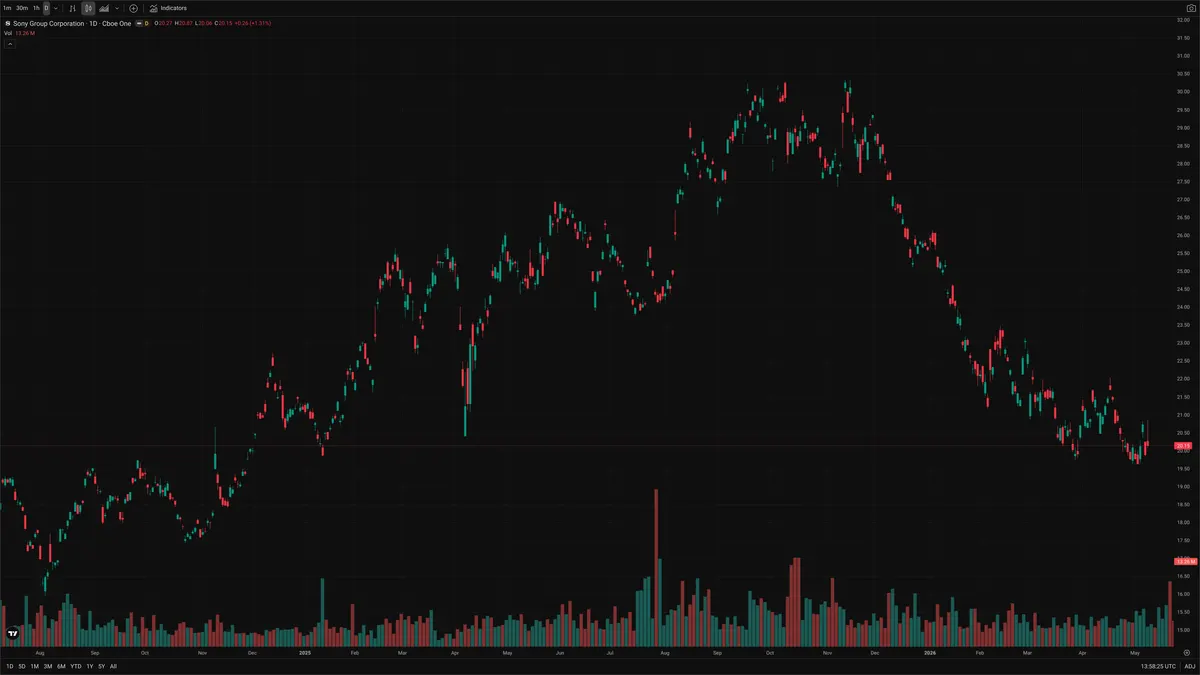Click the Compare or Add Symbol plus icon
This screenshot has height=675, width=1200.
133,8
